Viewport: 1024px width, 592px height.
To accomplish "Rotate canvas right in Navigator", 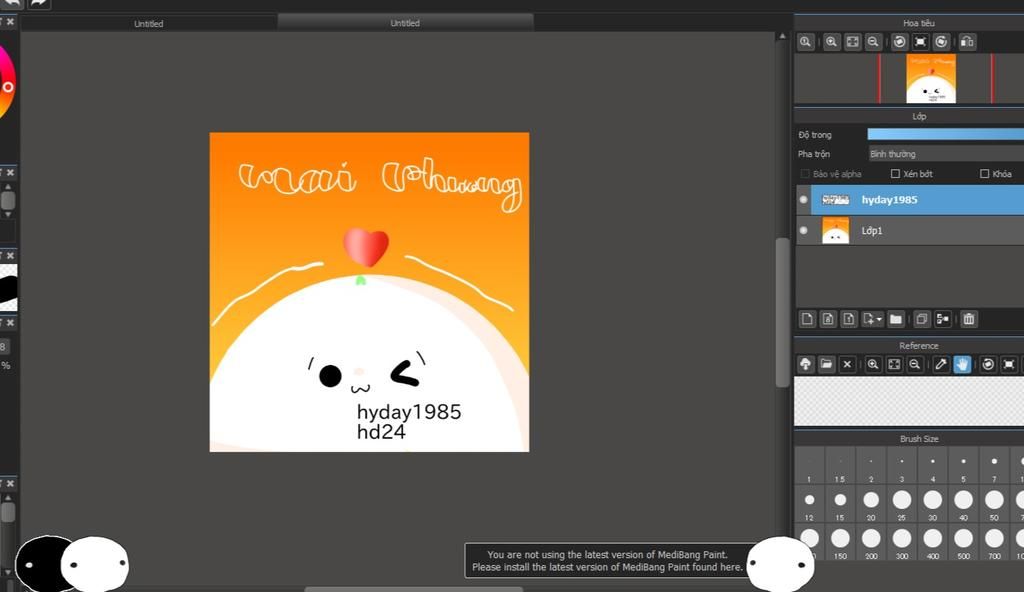I will 941,42.
